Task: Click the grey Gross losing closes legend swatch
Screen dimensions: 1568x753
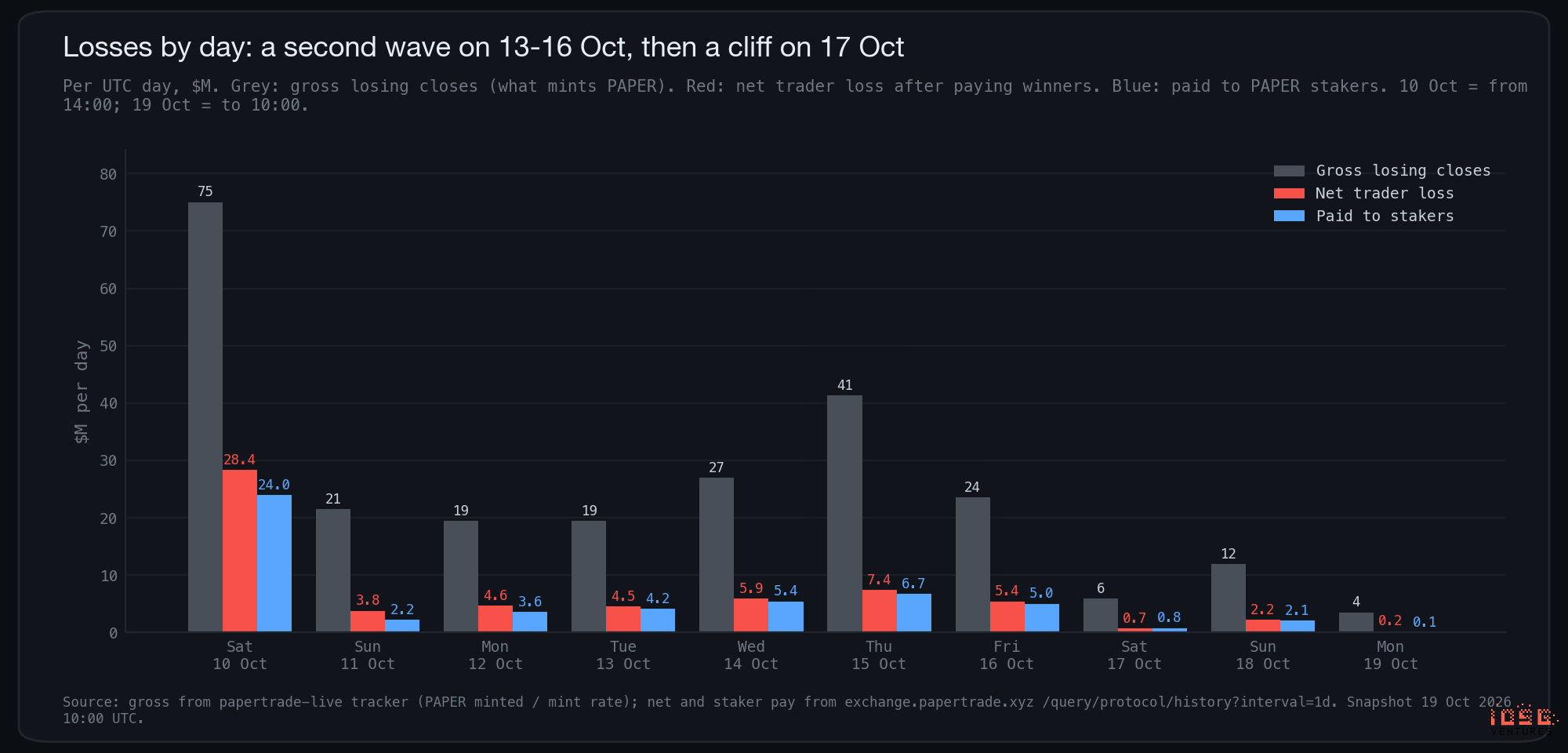Action: coord(1289,171)
